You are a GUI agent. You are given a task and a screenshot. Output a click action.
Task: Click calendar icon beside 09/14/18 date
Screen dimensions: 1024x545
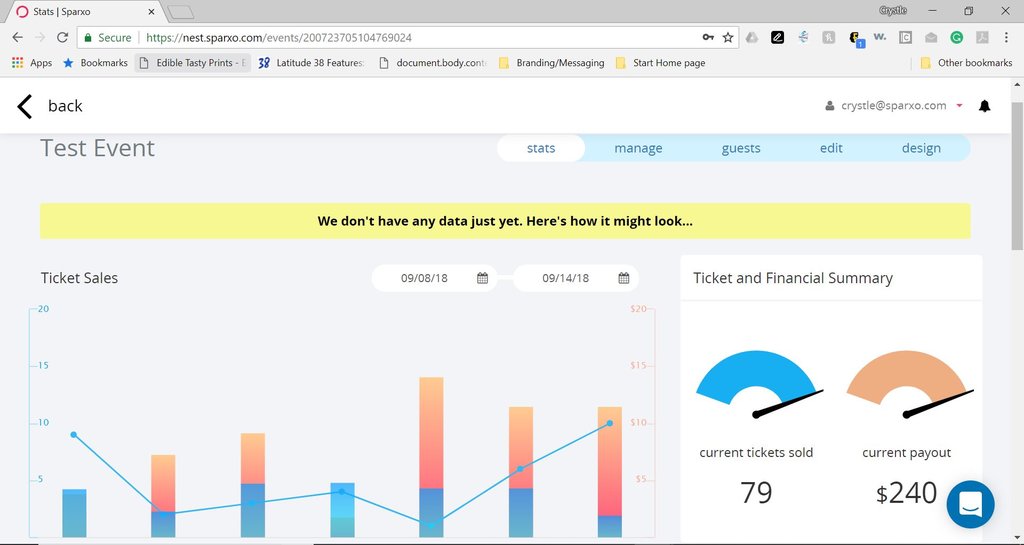pos(624,278)
